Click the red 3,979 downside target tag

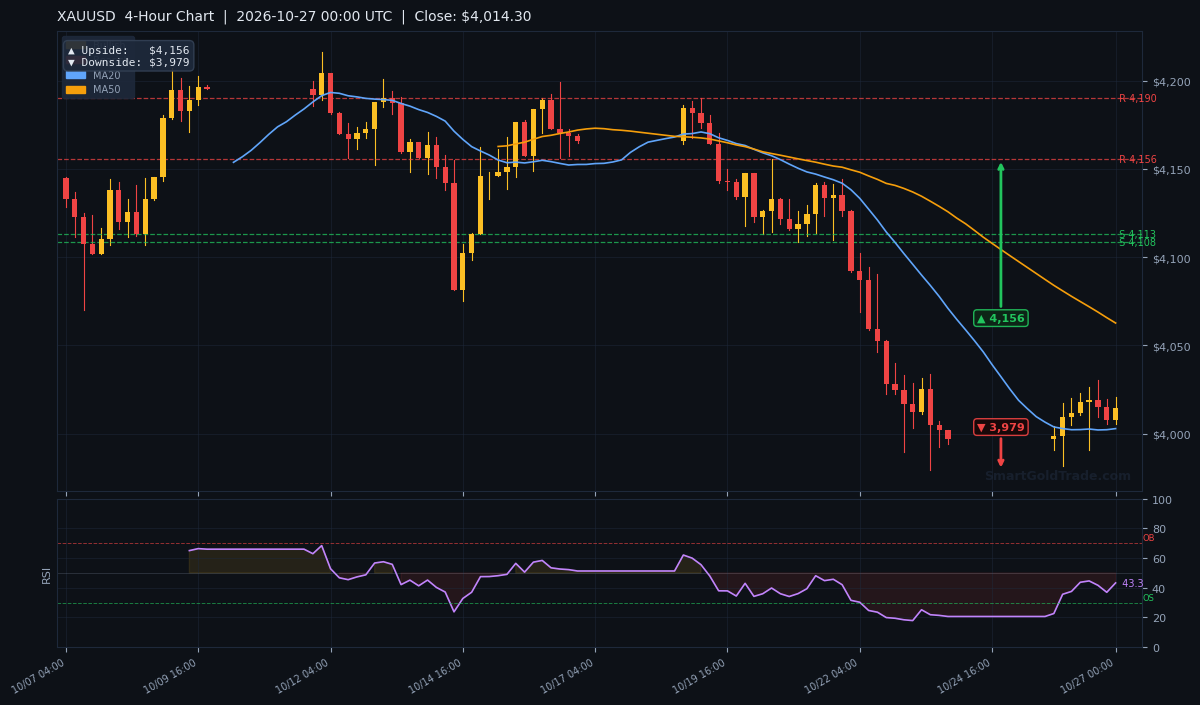1001,427
